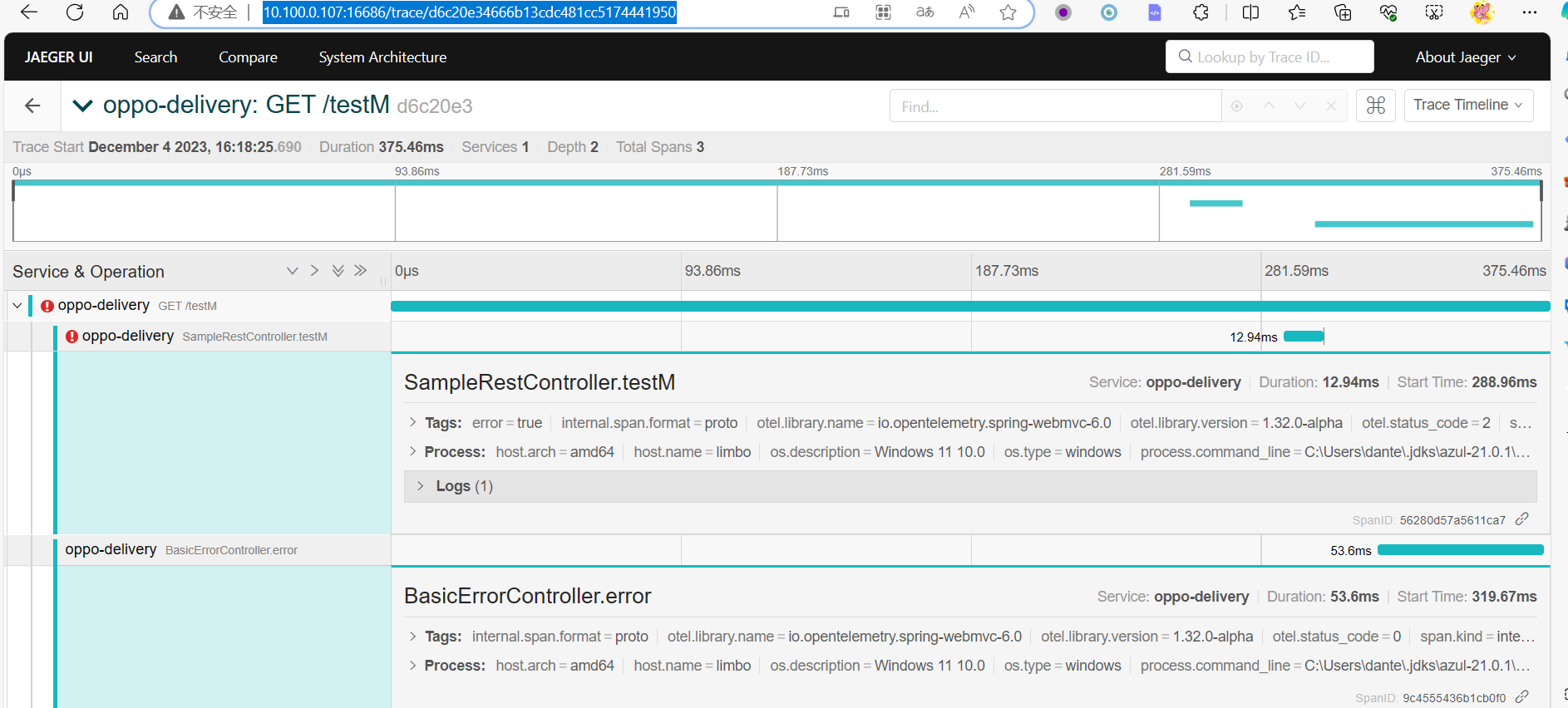Open the browser read aloud icon
Viewport: 1568px width, 708px height.
(x=967, y=12)
